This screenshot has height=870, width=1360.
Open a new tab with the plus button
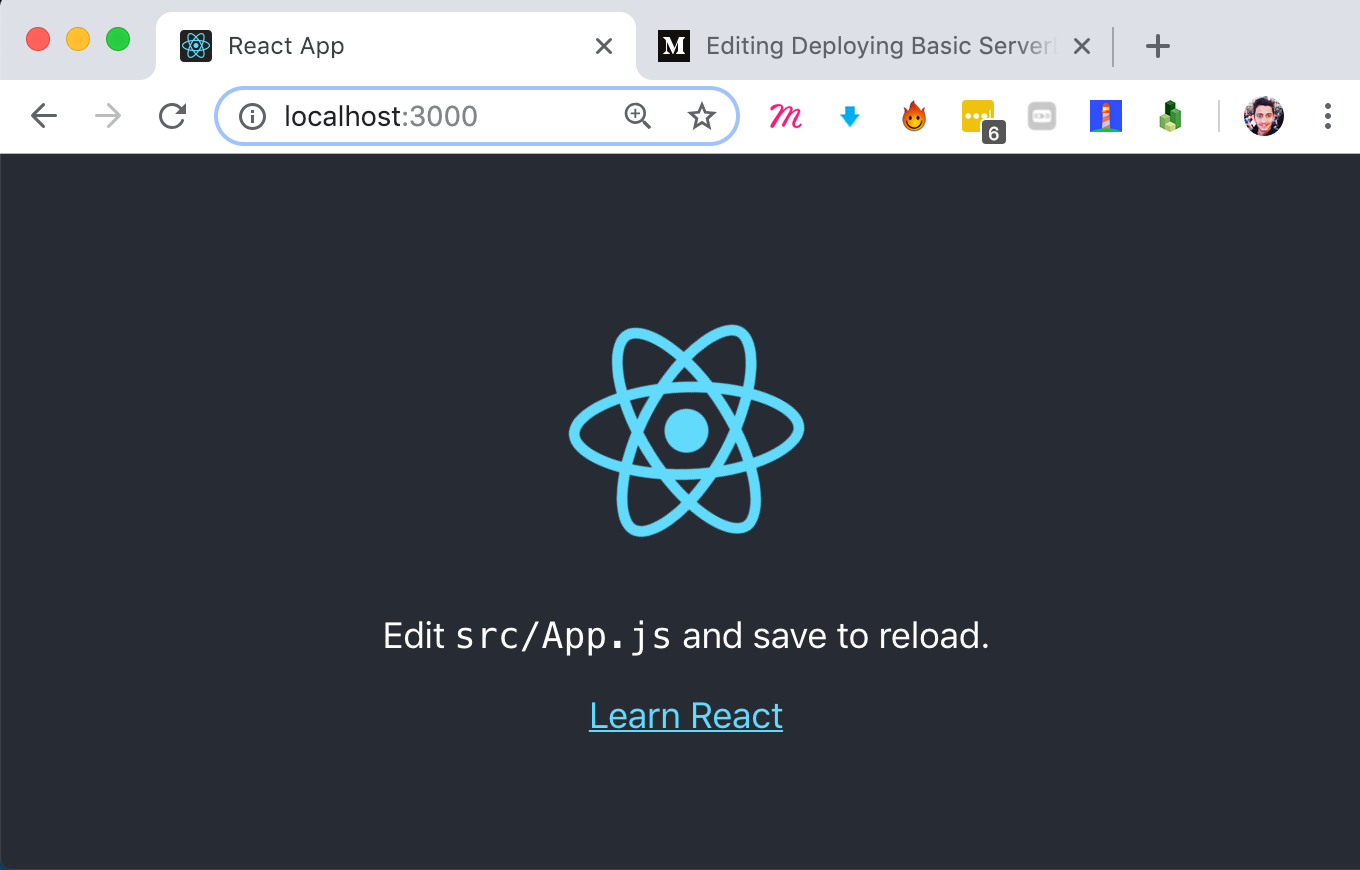point(1157,45)
